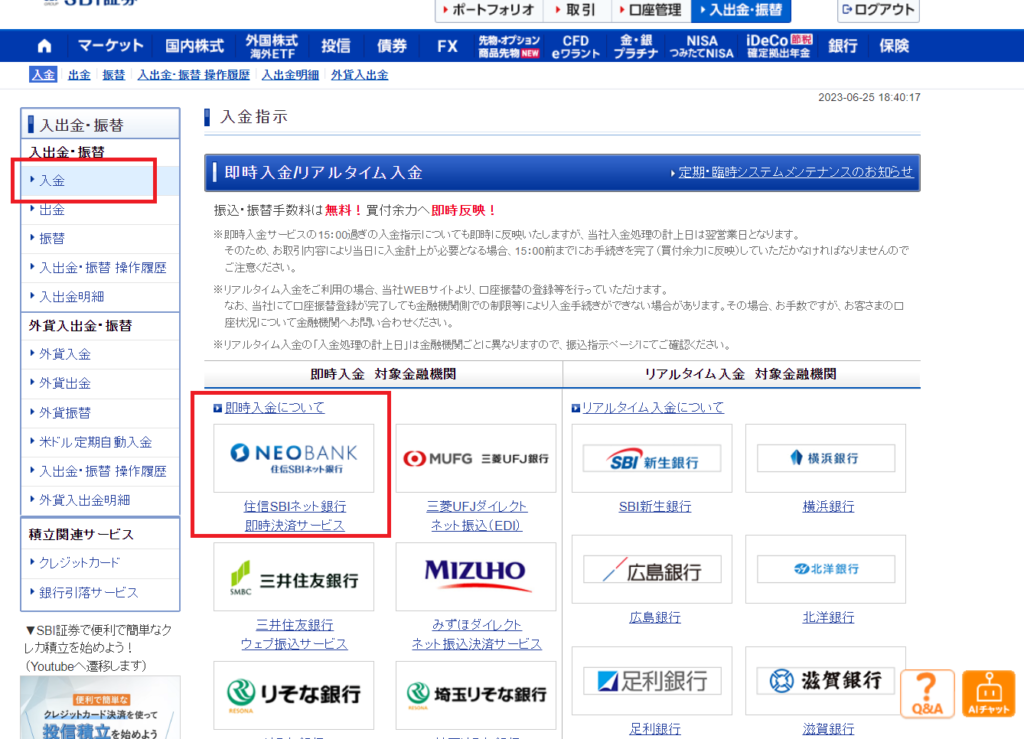Open the 債券 menu
Image resolution: width=1024 pixels, height=739 pixels.
(x=392, y=46)
